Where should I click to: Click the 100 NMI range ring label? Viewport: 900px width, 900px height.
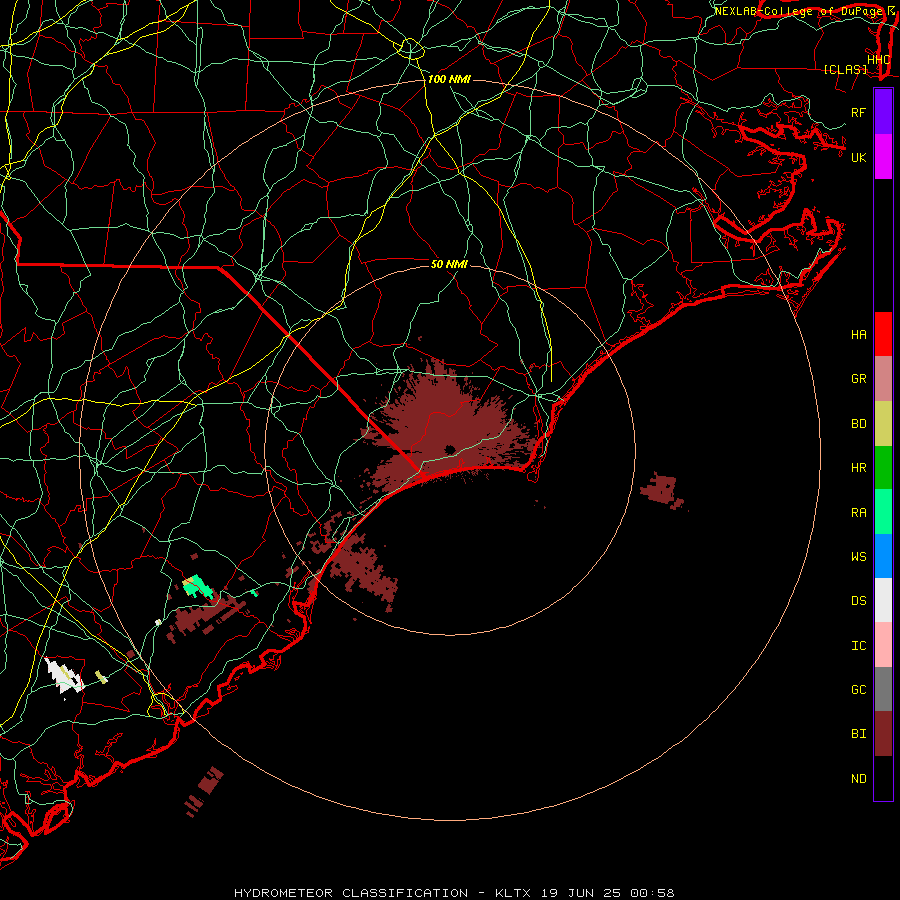click(x=449, y=79)
